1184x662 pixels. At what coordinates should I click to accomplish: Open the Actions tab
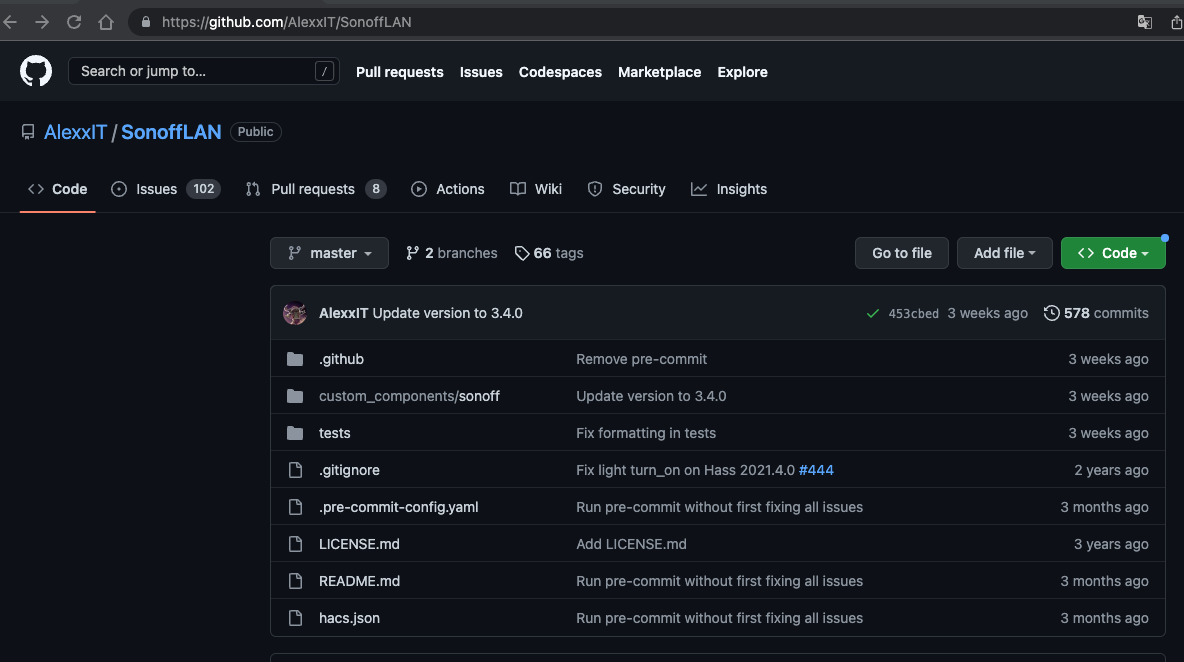point(448,189)
